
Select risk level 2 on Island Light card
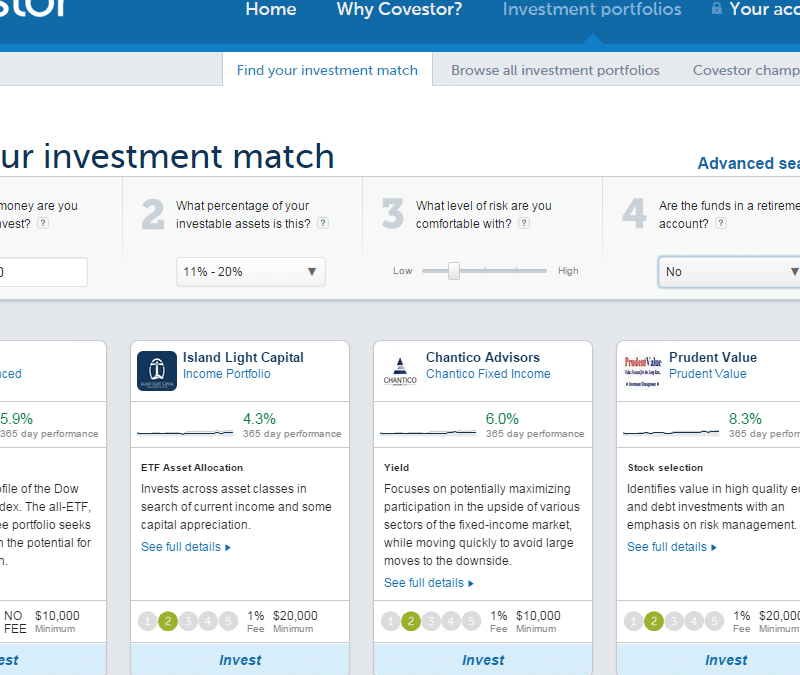pos(168,621)
